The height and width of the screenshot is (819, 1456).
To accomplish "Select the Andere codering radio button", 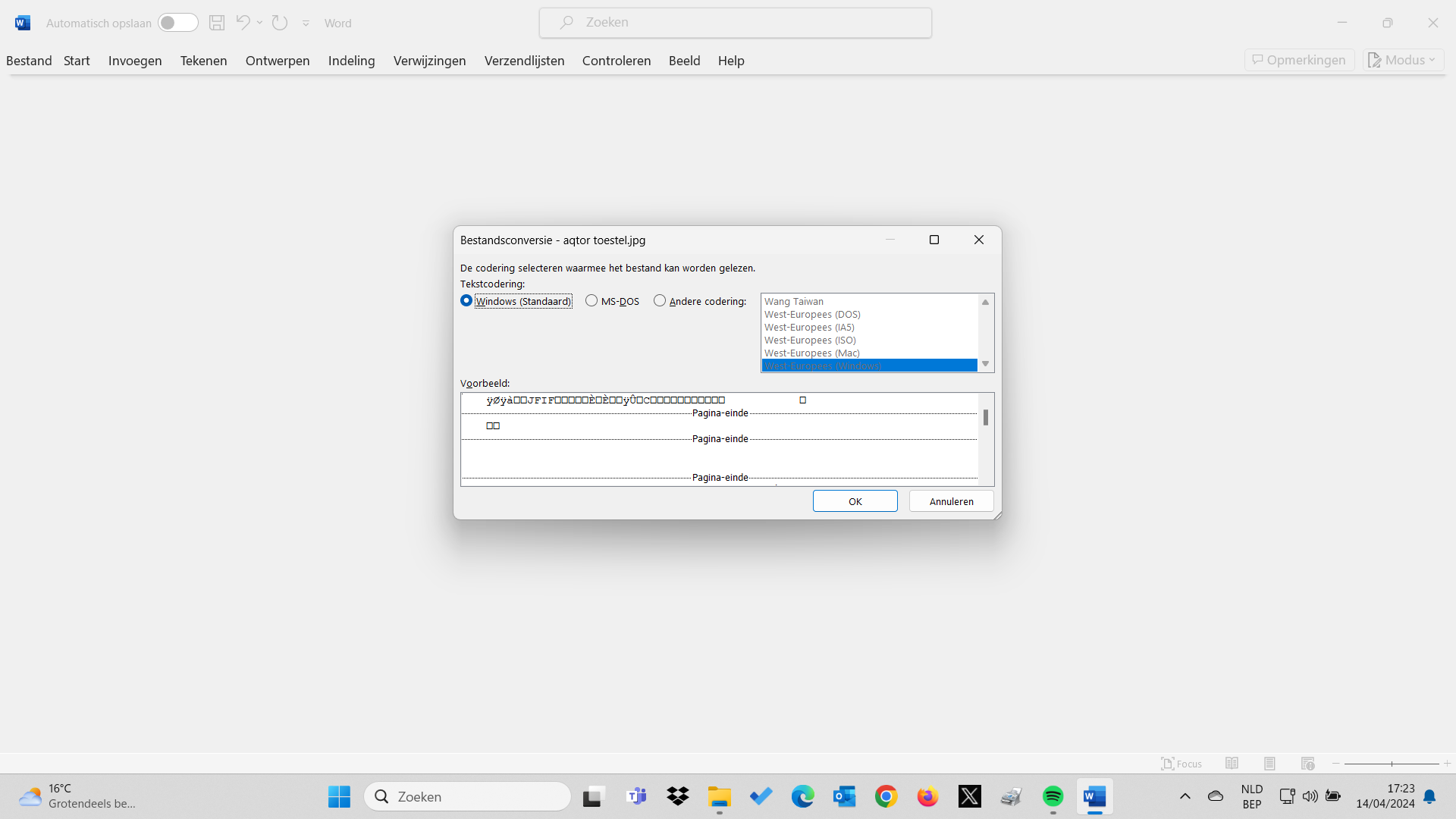I will 660,301.
